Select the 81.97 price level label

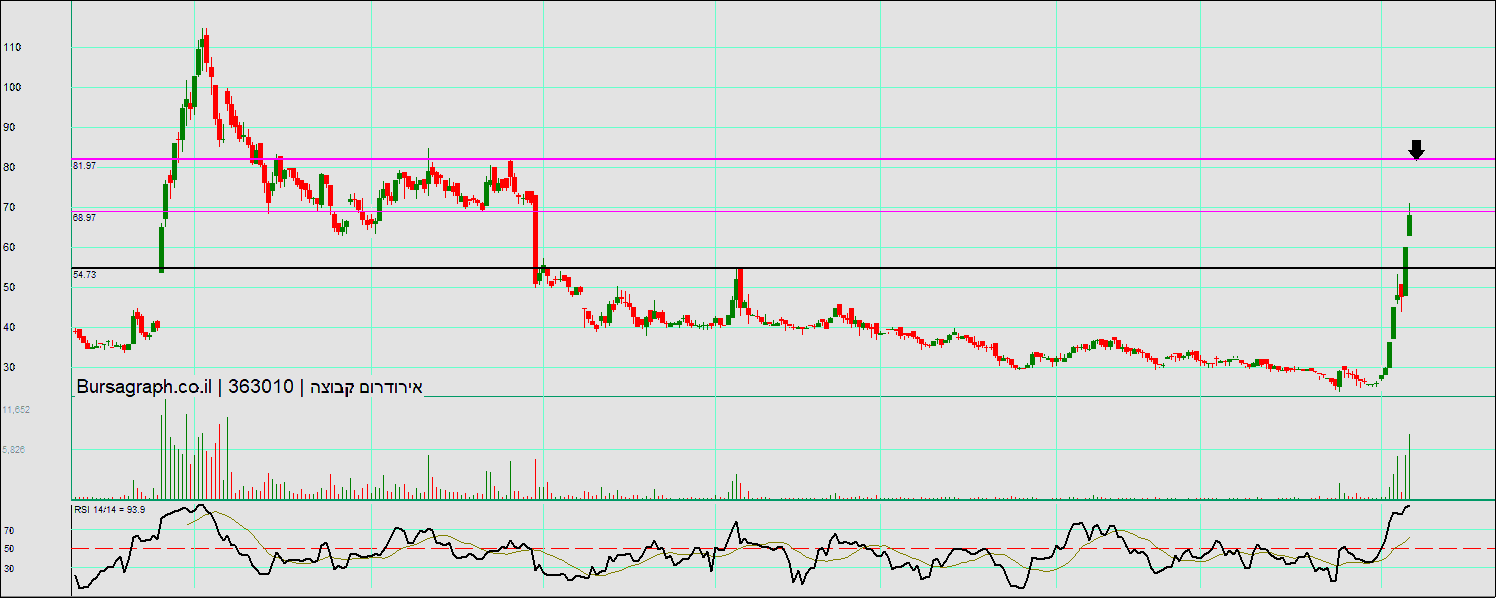coord(85,166)
